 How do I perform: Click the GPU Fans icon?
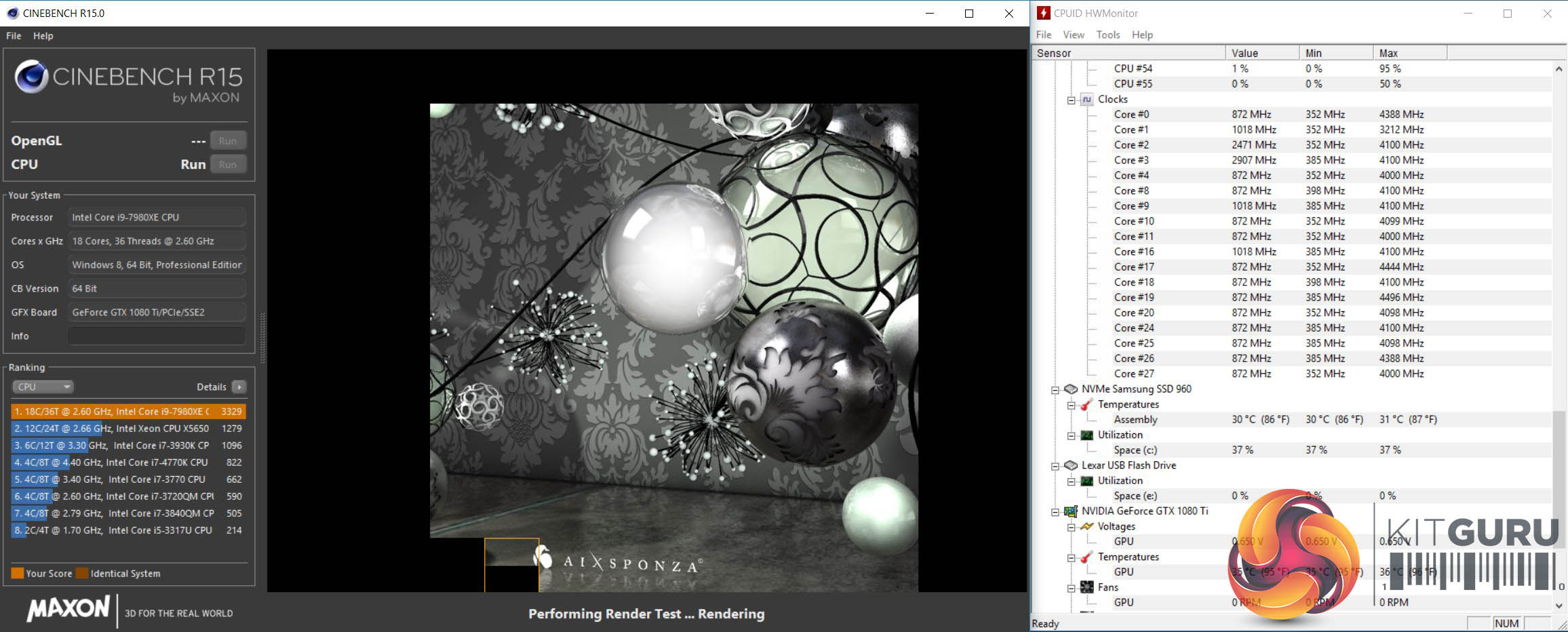pos(1086,588)
